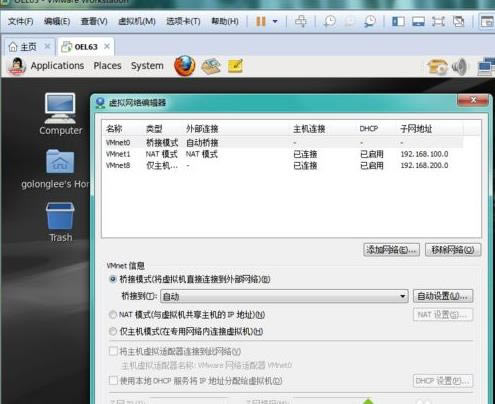Click subnet address 192.168.100.0
The height and width of the screenshot is (404, 495).
(x=424, y=154)
